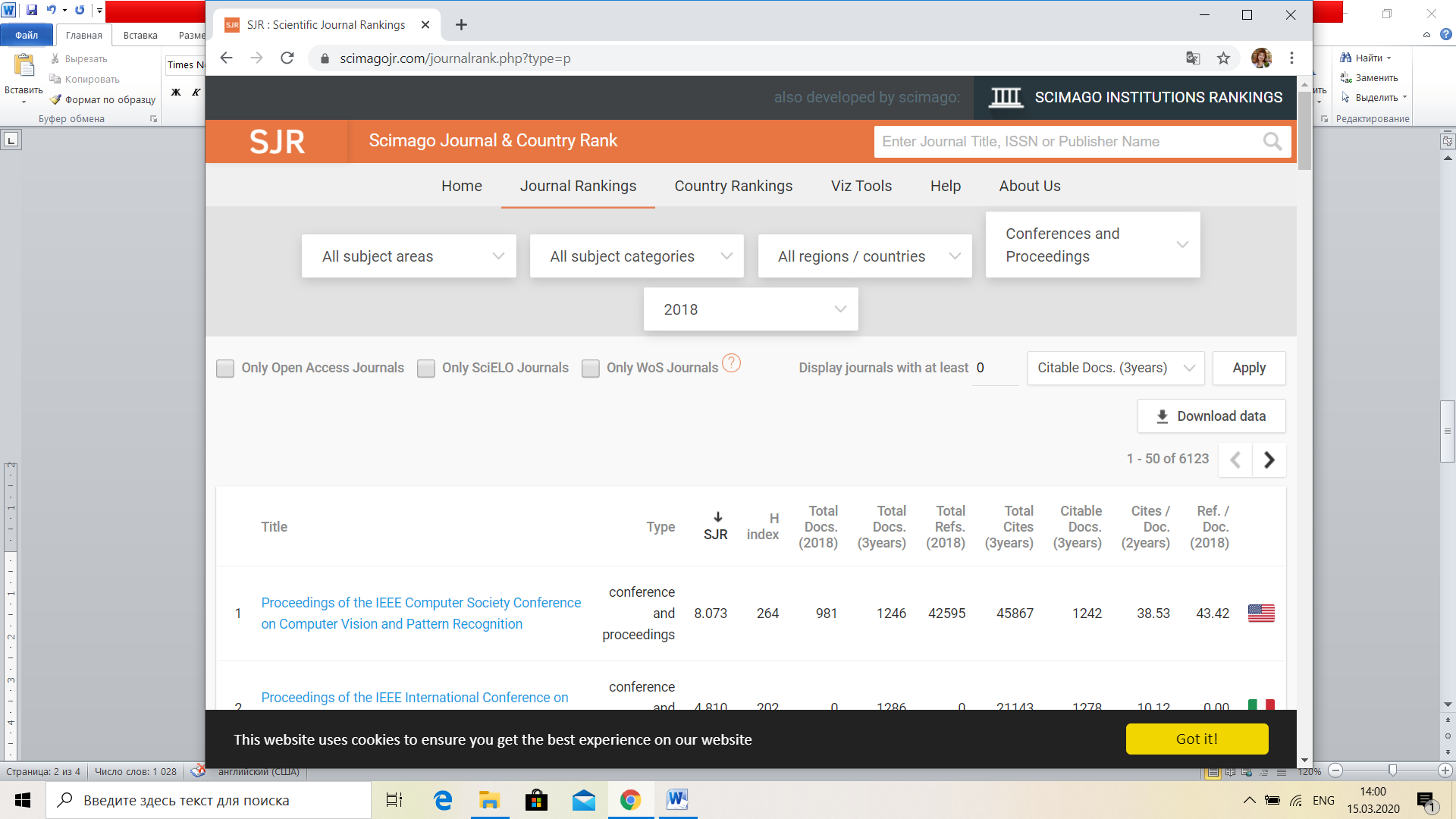Switch to Вставка tab in Word

pyautogui.click(x=140, y=35)
